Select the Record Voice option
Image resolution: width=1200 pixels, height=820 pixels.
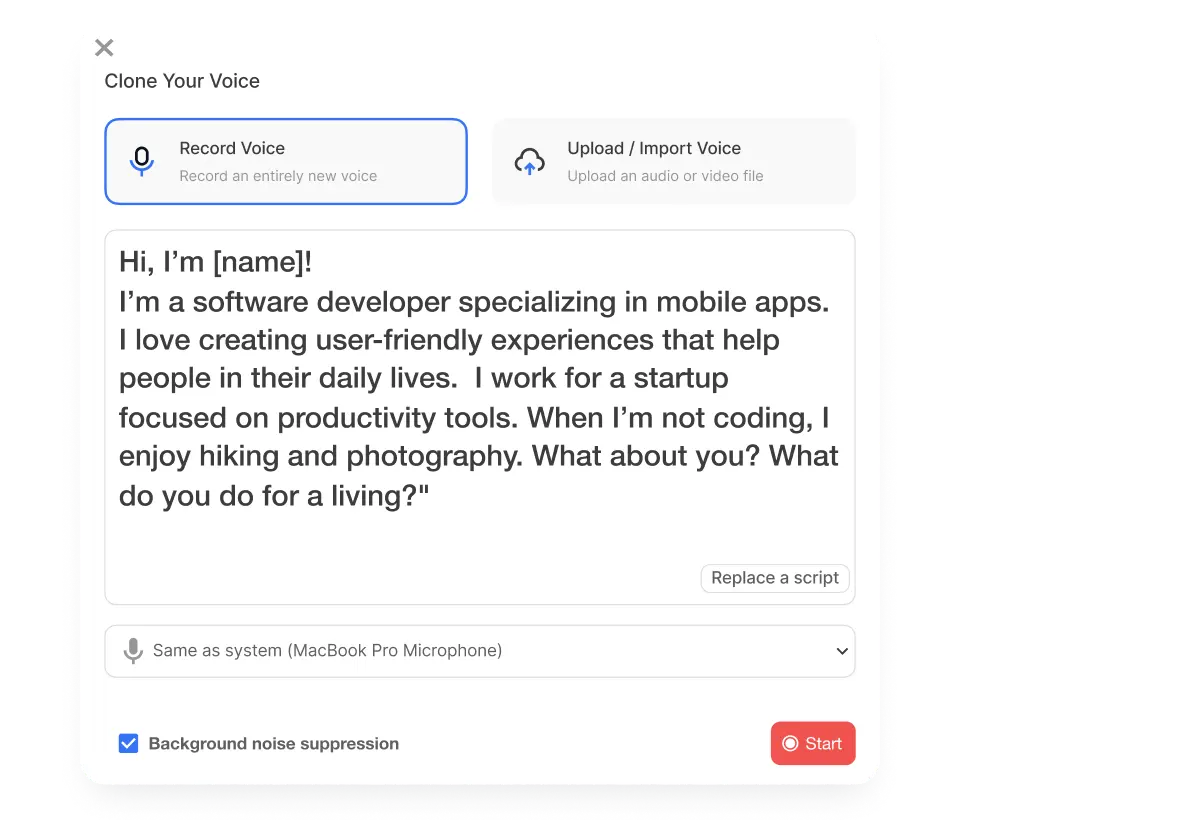[x=285, y=160]
